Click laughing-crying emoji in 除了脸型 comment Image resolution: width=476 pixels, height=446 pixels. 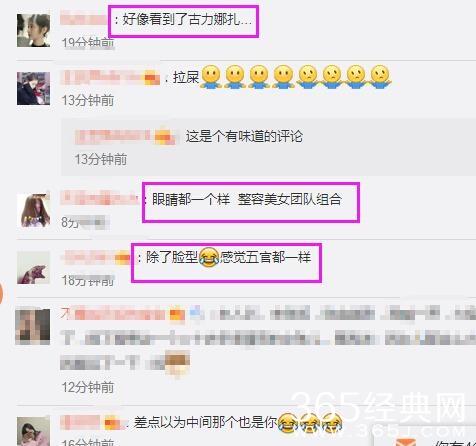(209, 258)
